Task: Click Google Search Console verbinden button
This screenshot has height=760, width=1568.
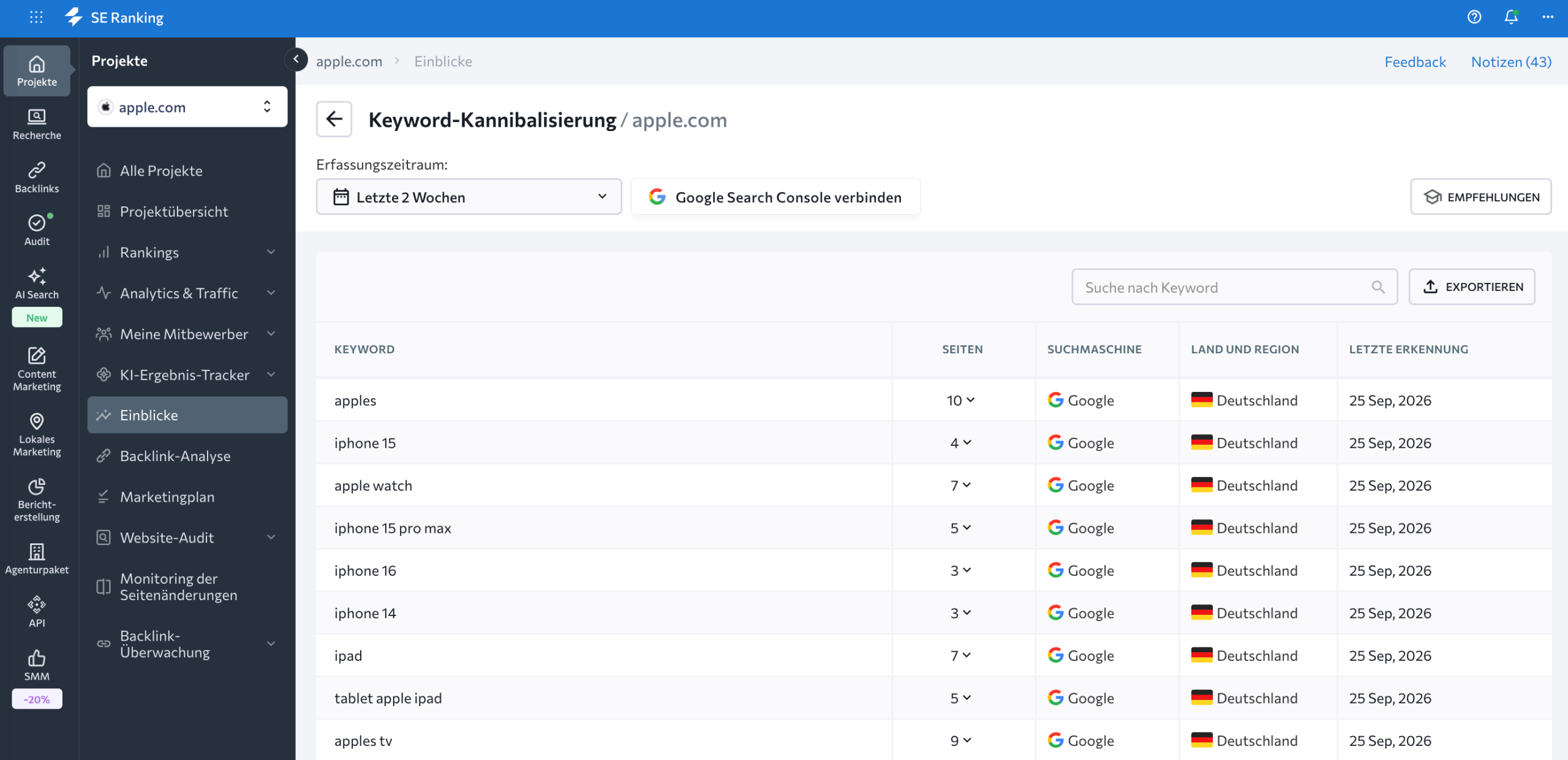Action: point(775,197)
